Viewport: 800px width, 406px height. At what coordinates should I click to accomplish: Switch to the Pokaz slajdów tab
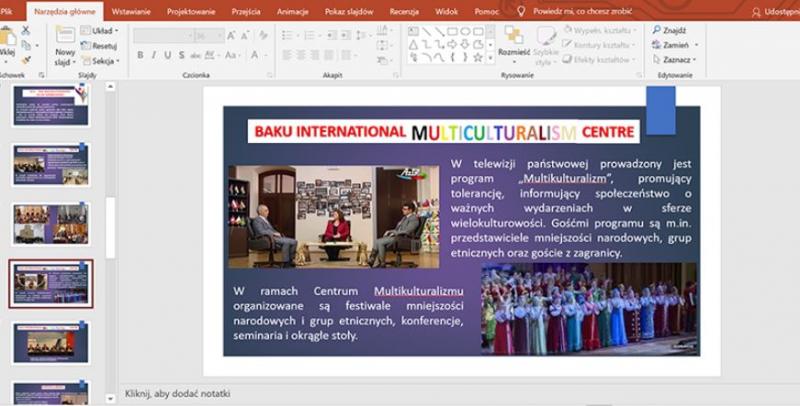tap(349, 11)
